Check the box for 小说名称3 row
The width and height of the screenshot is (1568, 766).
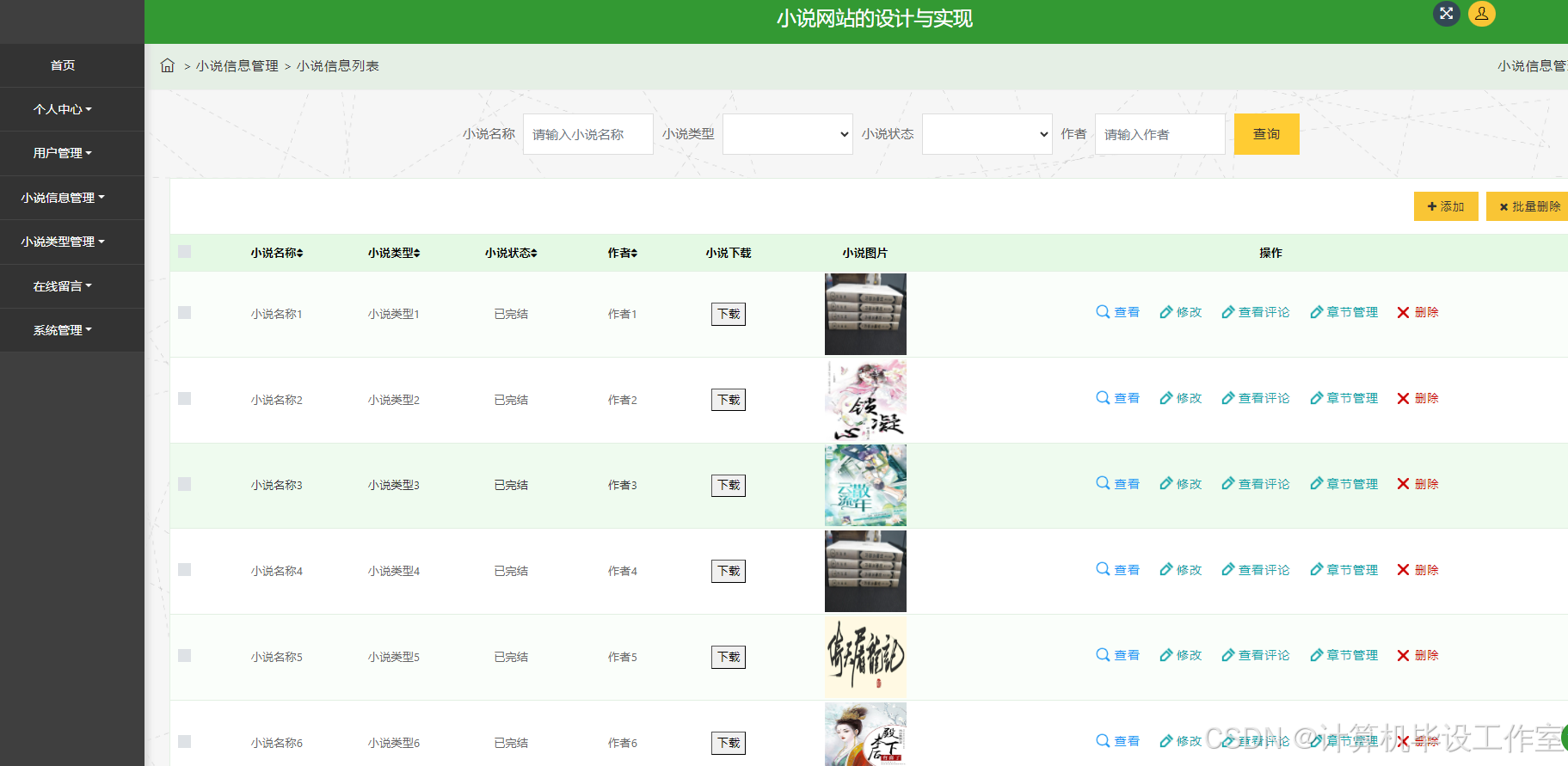(184, 484)
